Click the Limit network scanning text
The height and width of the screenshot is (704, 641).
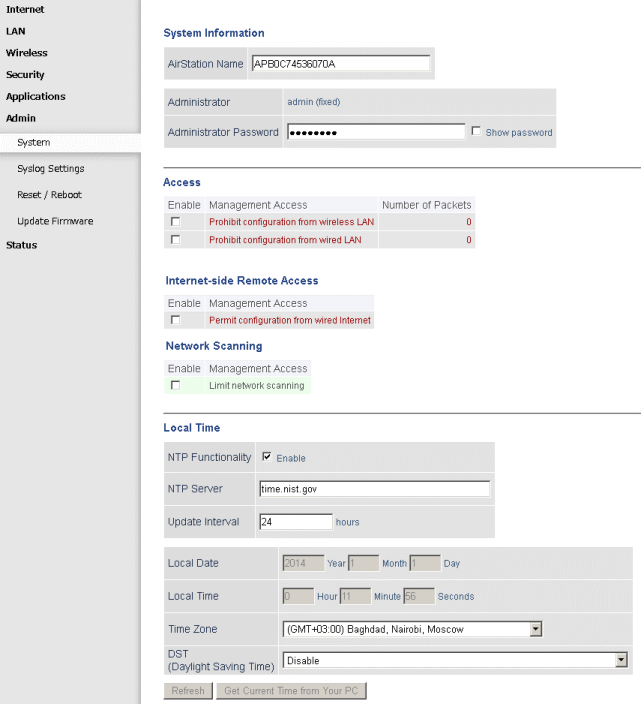click(257, 386)
